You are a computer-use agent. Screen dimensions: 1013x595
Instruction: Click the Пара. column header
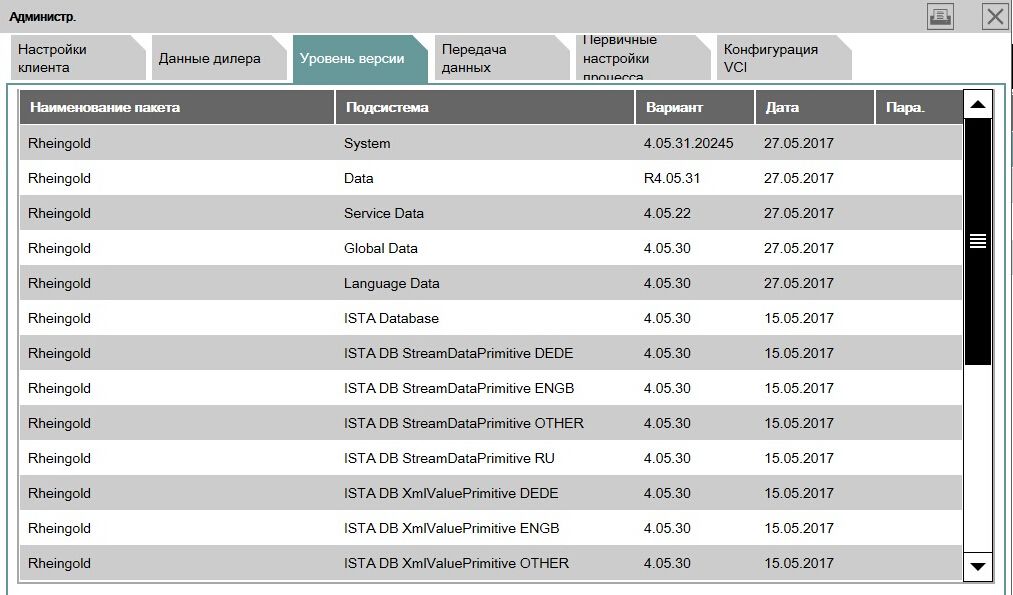point(919,107)
